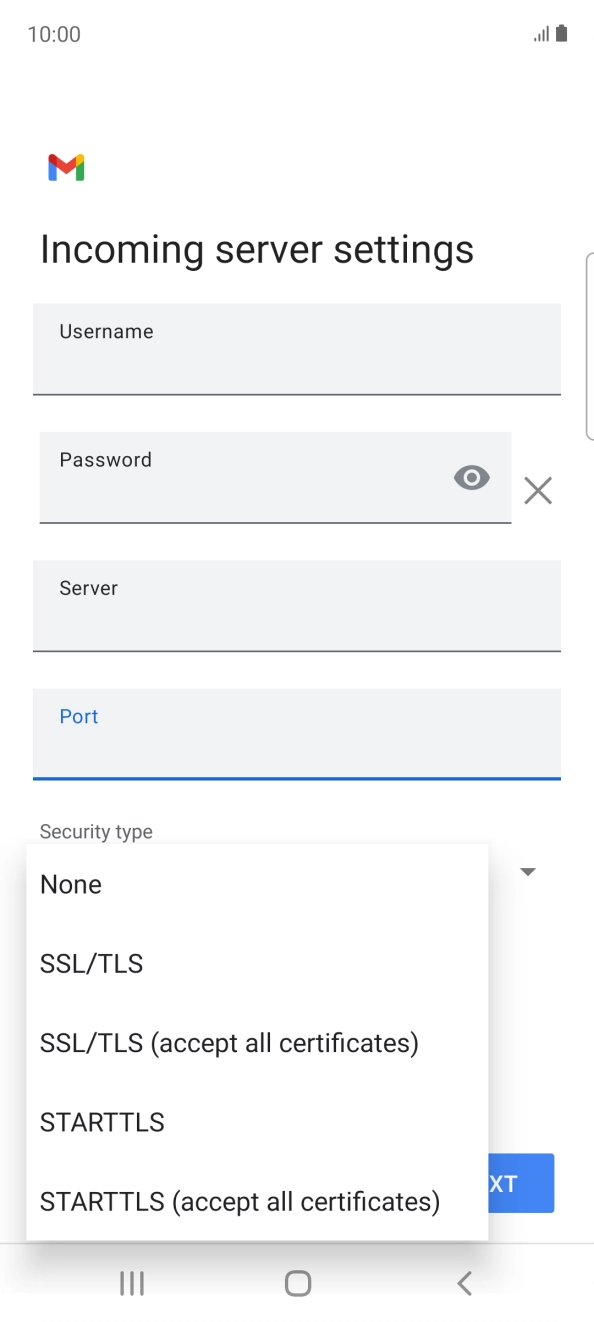Open the Security type dropdown arrow
Viewport: 594px width, 1322px height.
527,871
